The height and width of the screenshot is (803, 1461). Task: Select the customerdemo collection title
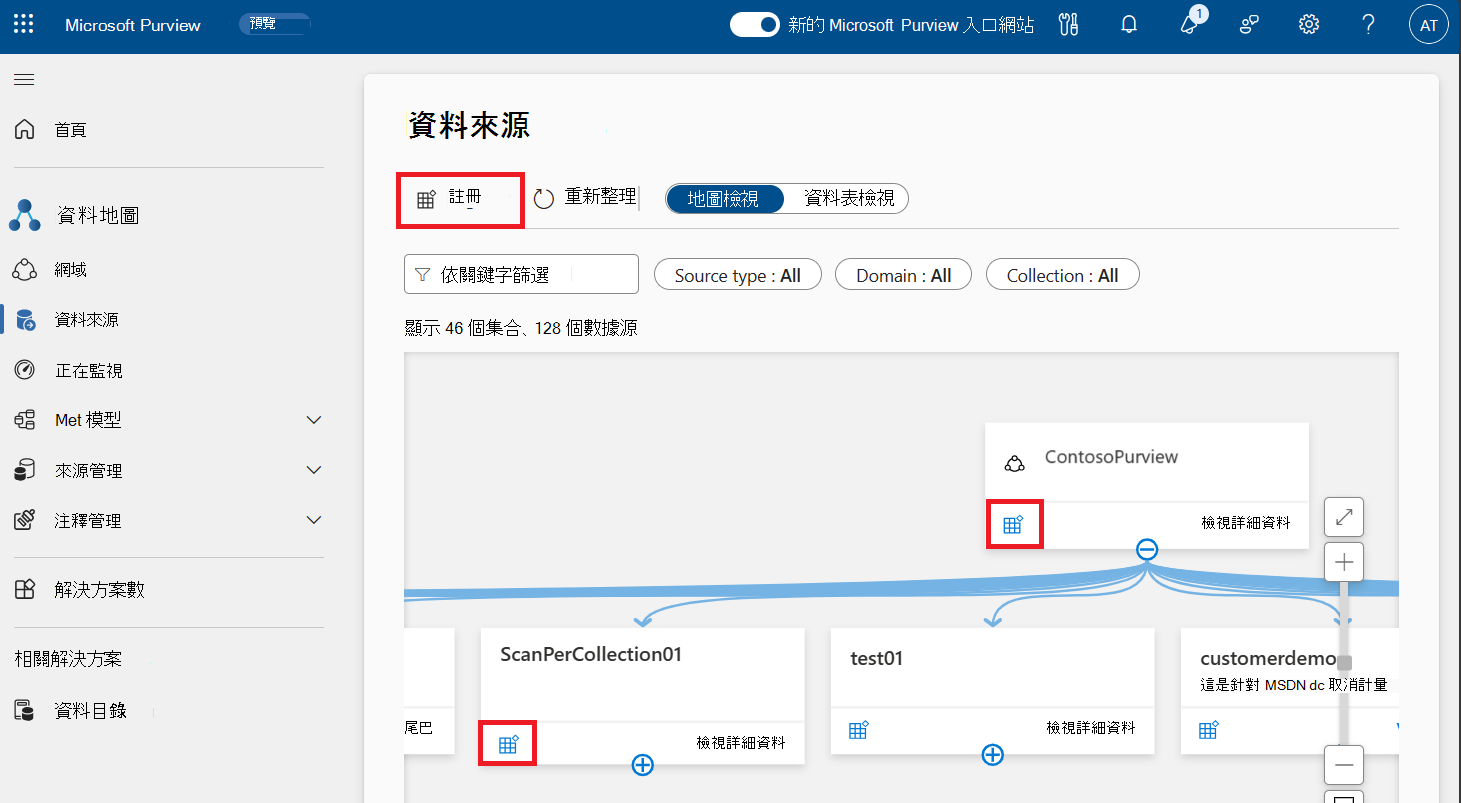click(x=1268, y=658)
